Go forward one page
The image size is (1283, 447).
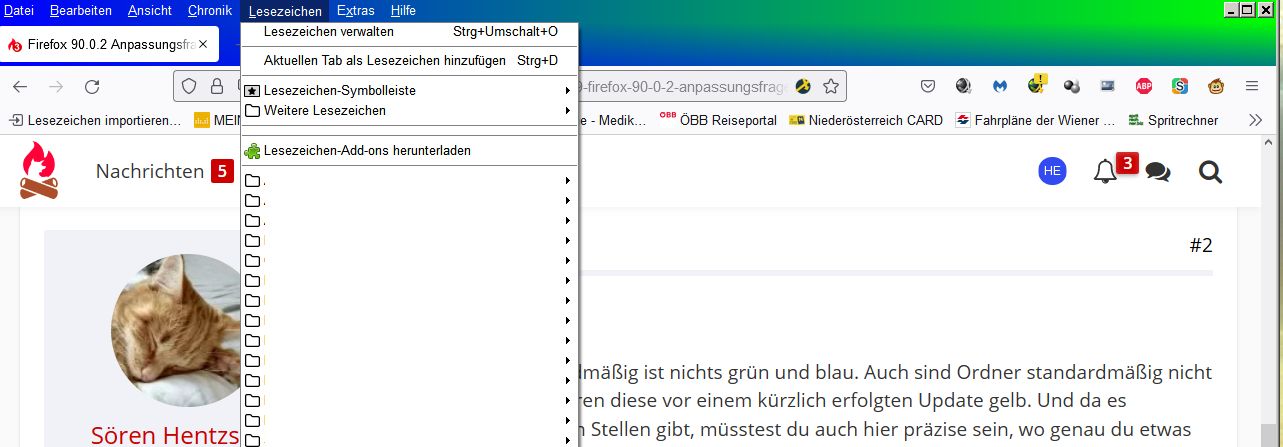tap(56, 86)
